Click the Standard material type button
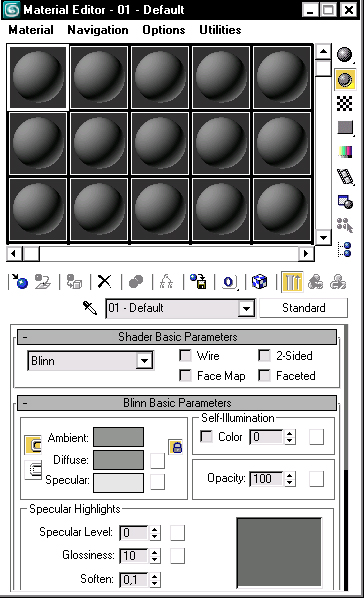364x598 pixels. tap(304, 308)
